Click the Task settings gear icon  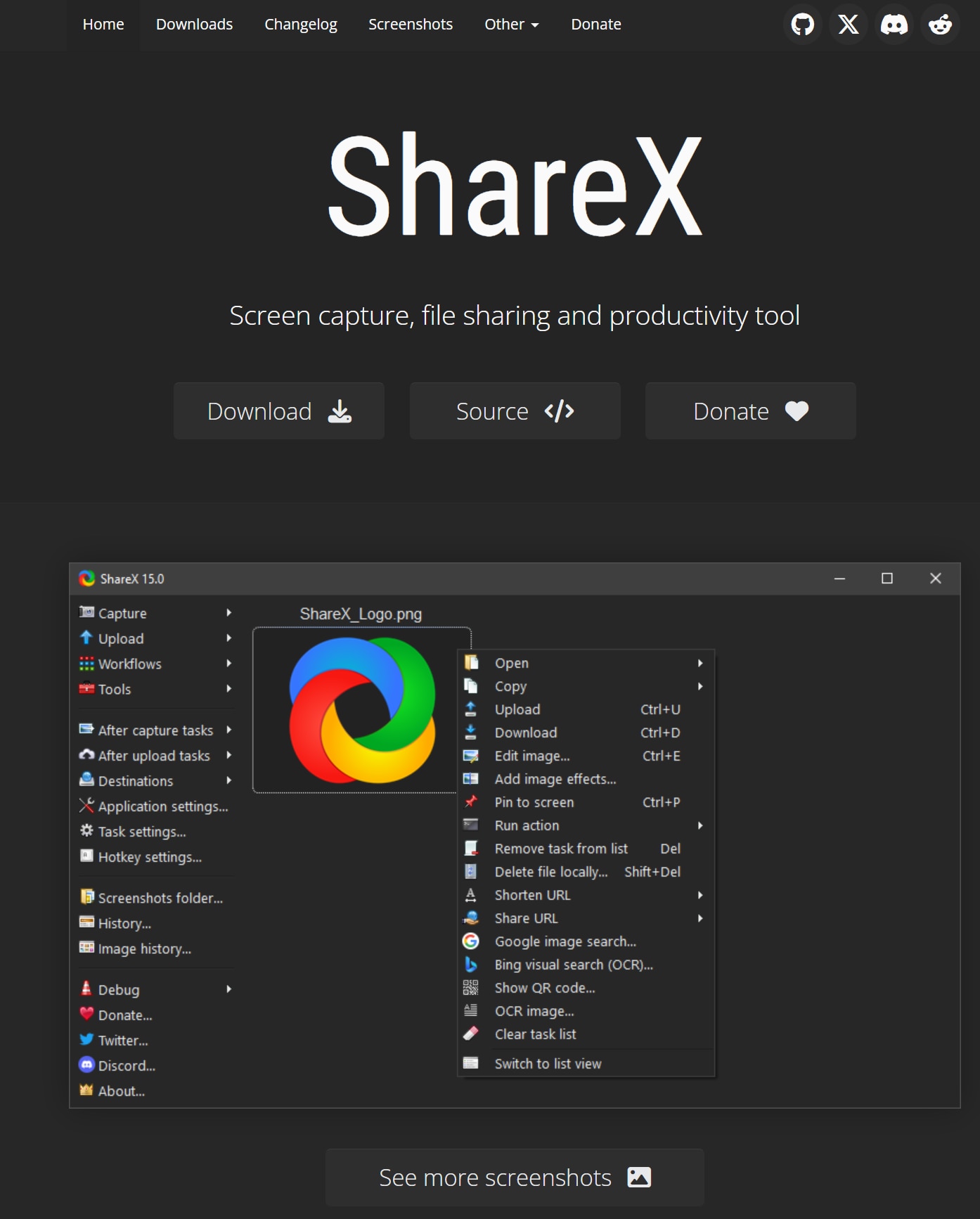86,830
